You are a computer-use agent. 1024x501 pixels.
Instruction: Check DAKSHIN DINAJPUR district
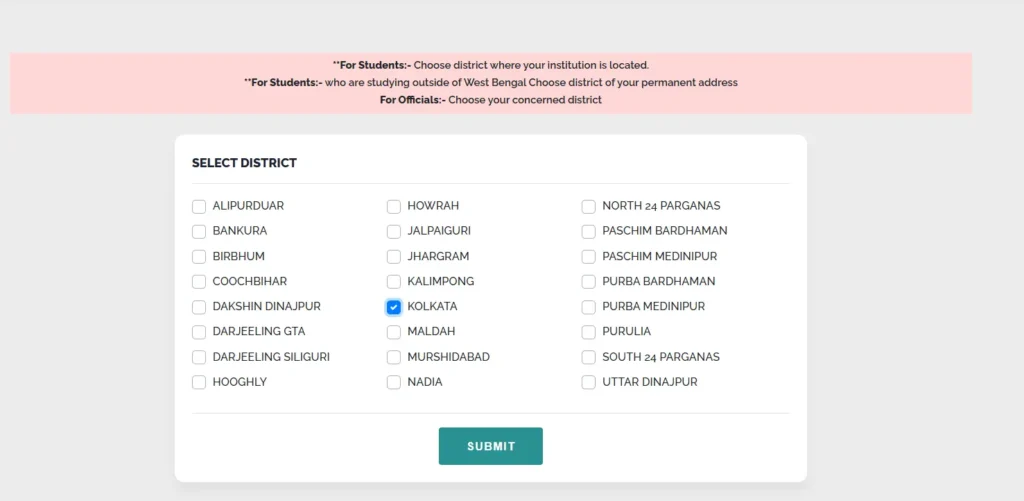(199, 307)
